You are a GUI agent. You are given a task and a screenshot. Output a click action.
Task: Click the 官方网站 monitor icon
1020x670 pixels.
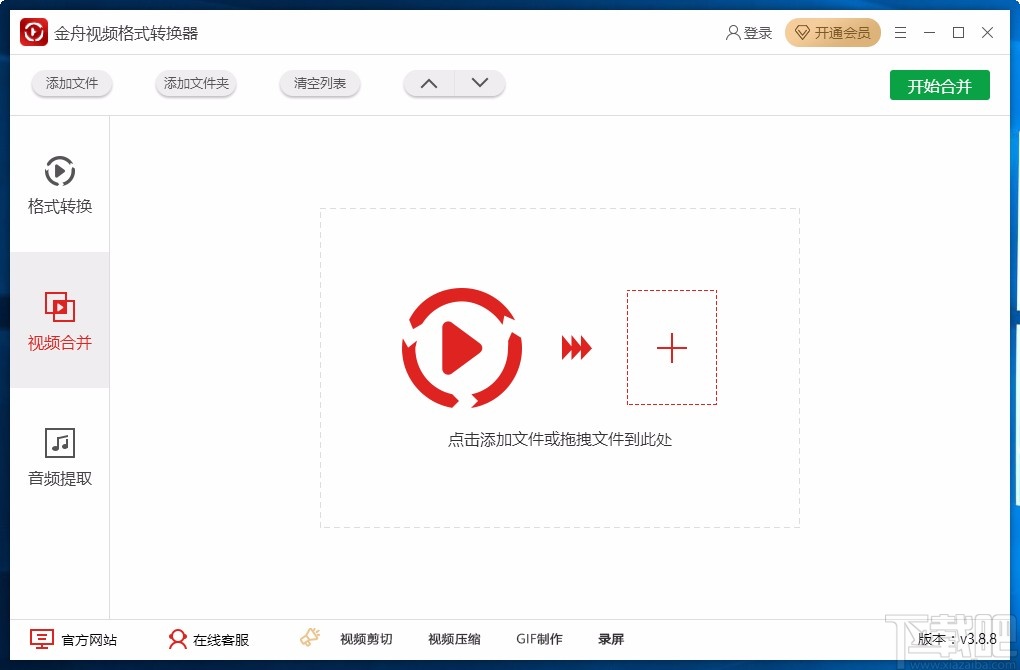pyautogui.click(x=40, y=637)
